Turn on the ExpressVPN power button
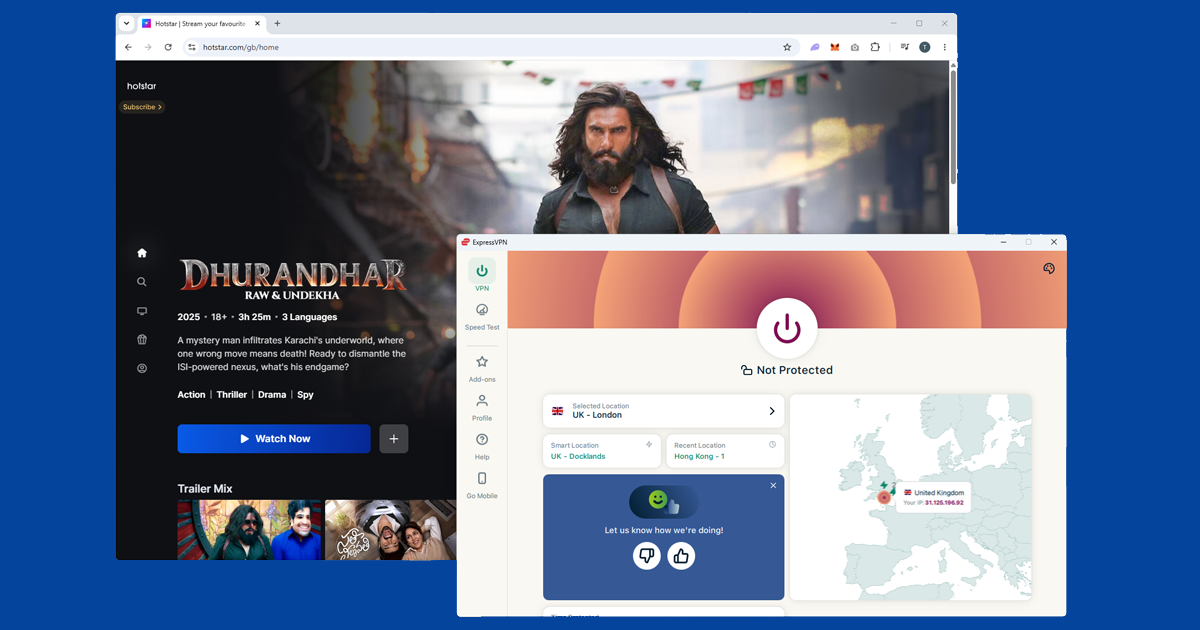 click(787, 328)
